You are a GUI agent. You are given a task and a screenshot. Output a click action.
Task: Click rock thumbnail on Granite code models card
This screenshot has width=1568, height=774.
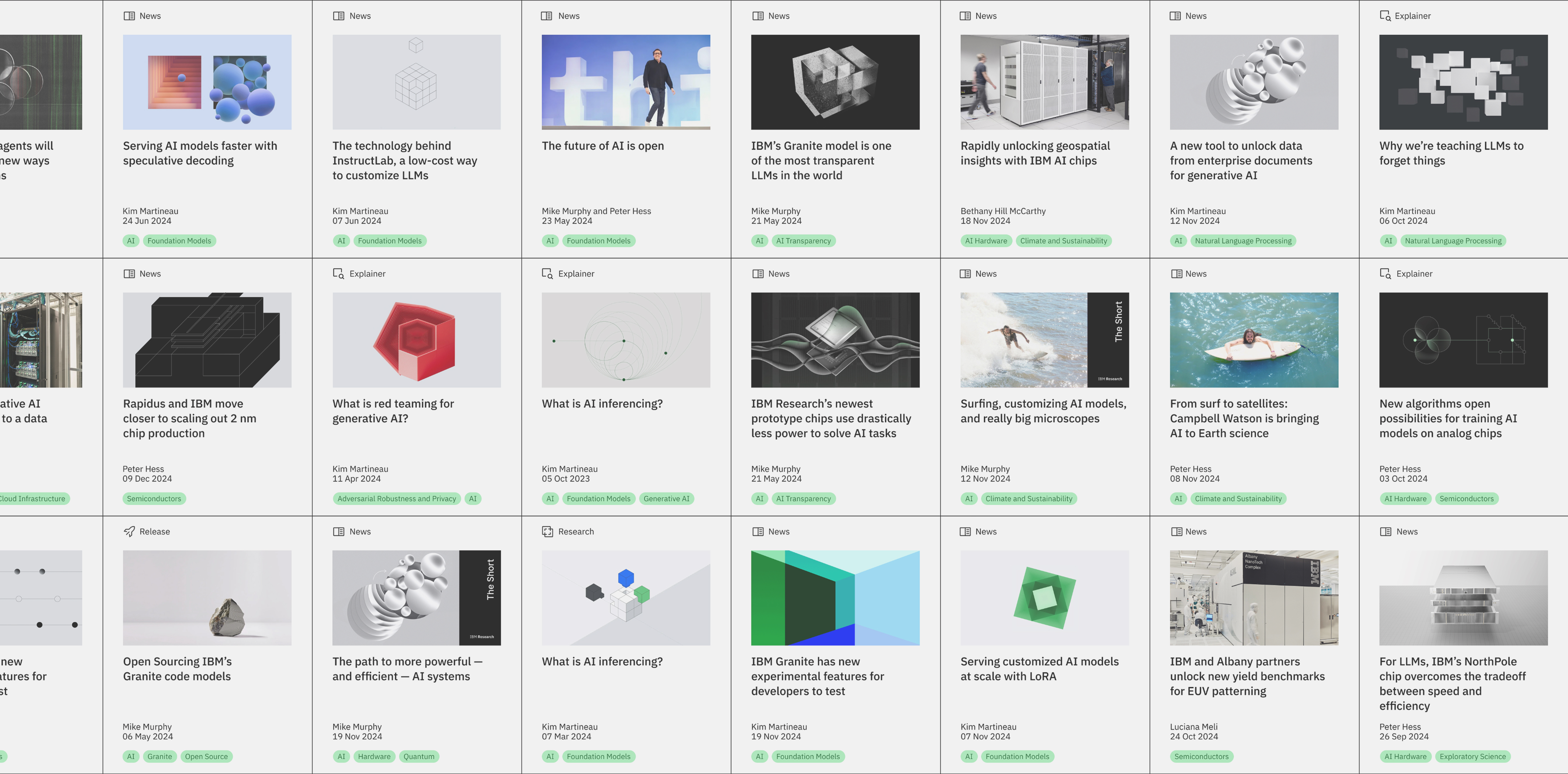click(207, 598)
